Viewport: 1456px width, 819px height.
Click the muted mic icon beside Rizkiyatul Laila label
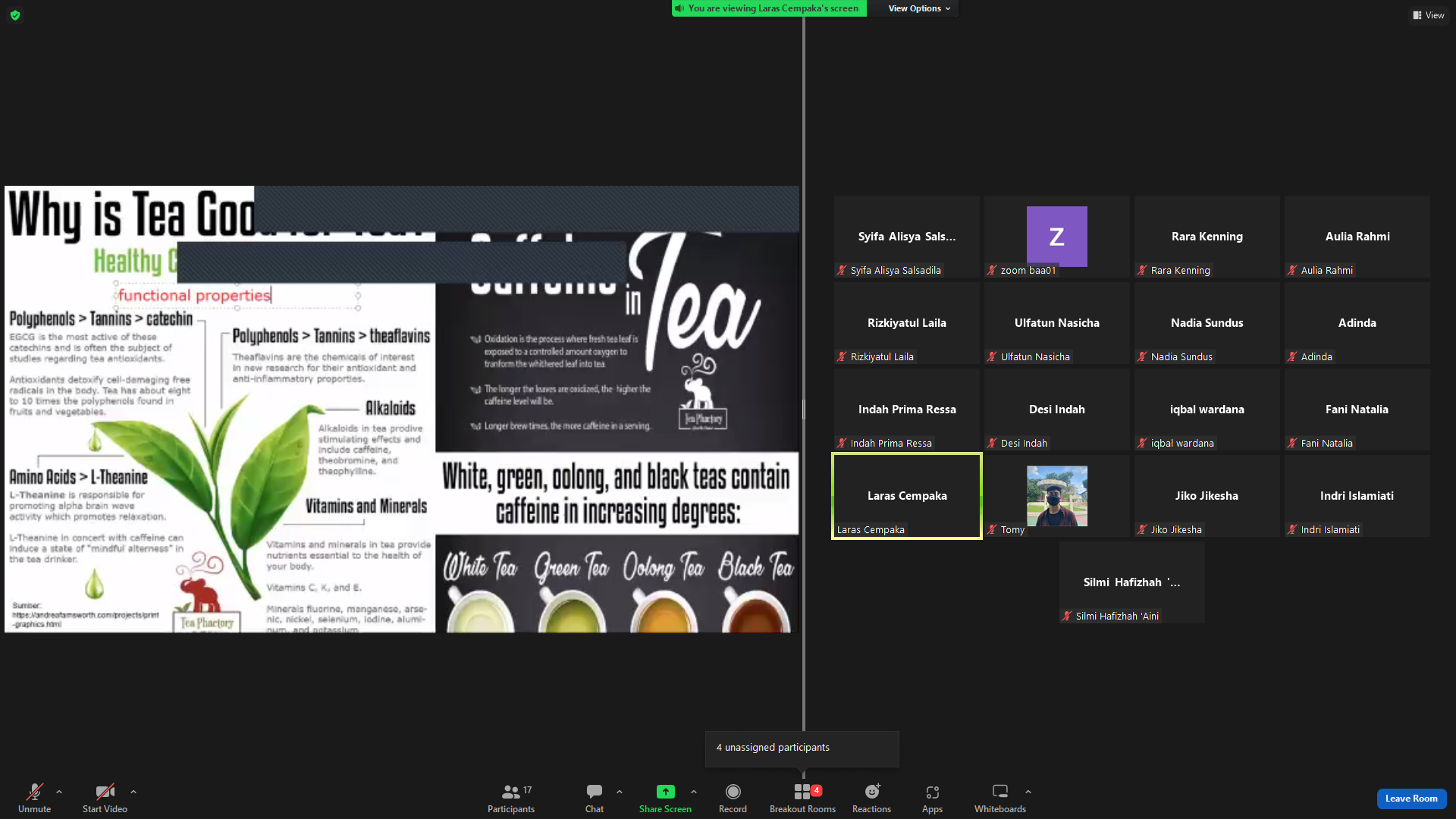point(842,356)
